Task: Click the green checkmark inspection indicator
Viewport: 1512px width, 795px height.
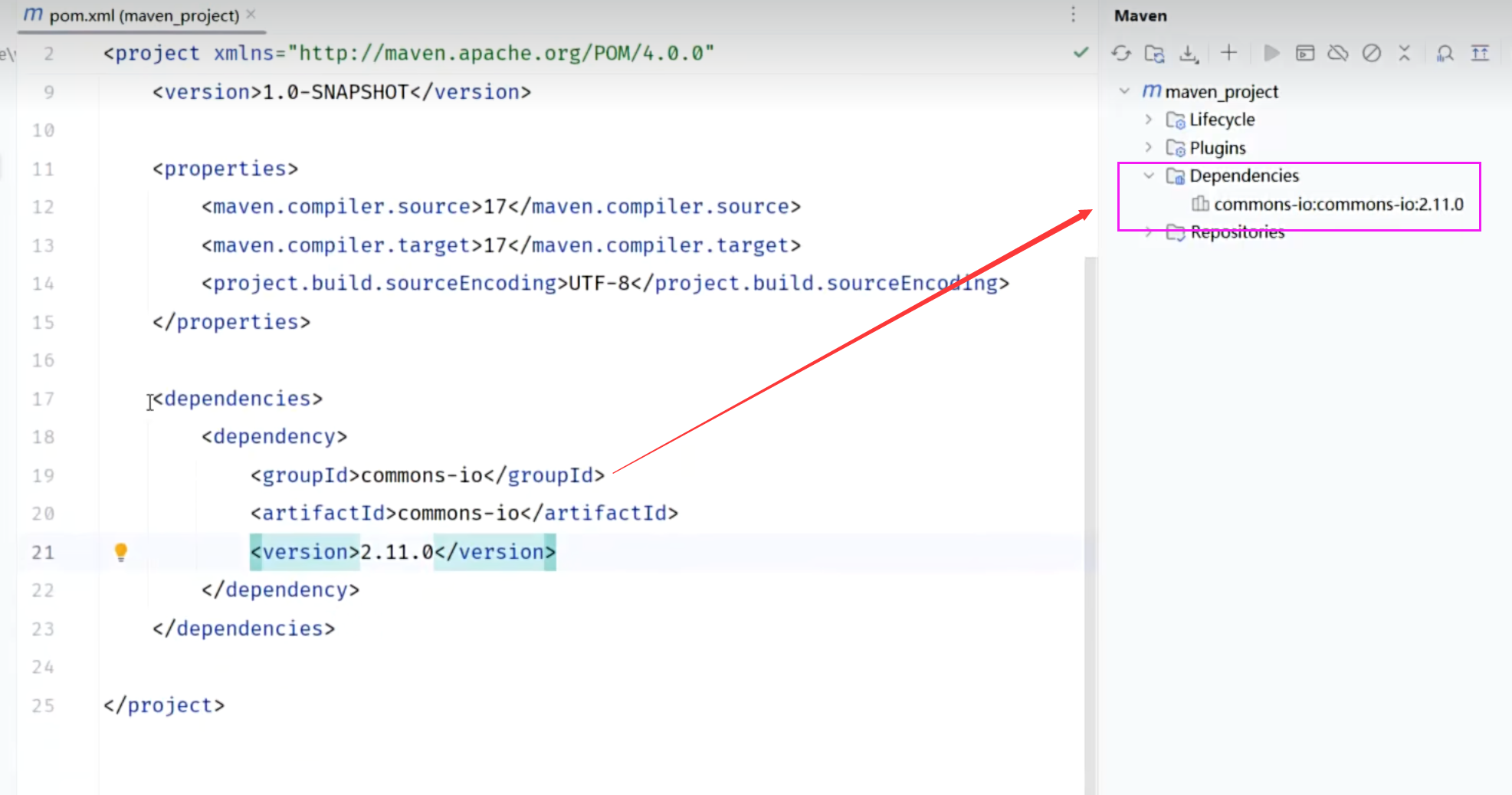Action: point(1081,53)
